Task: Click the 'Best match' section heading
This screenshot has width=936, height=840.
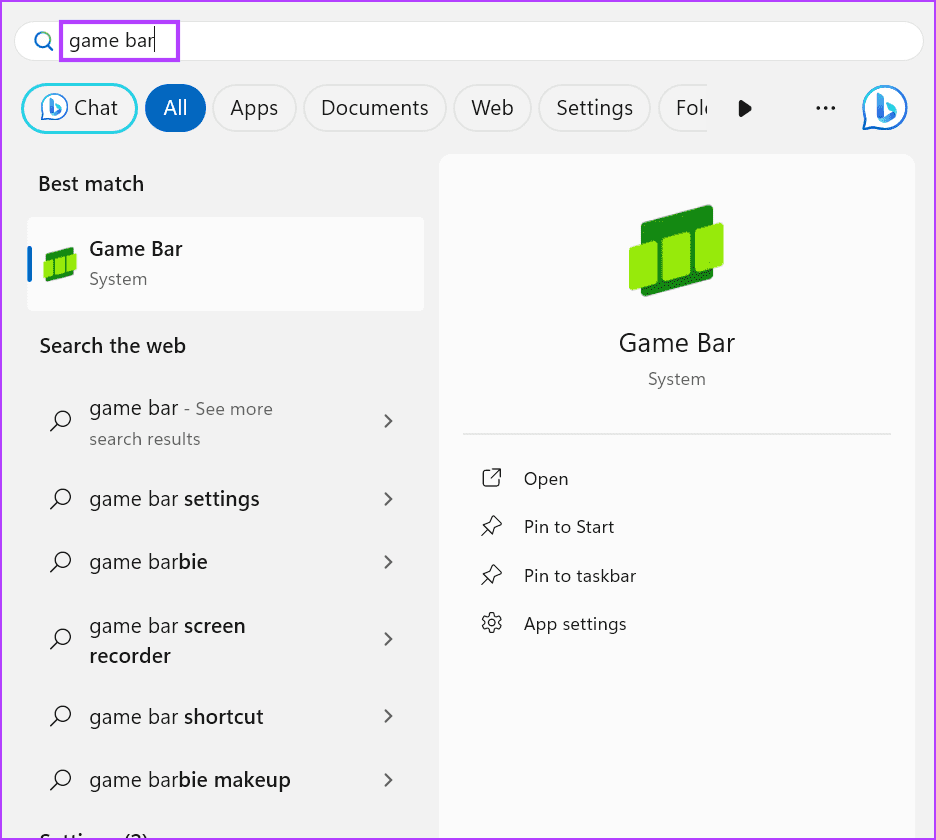Action: [x=91, y=184]
